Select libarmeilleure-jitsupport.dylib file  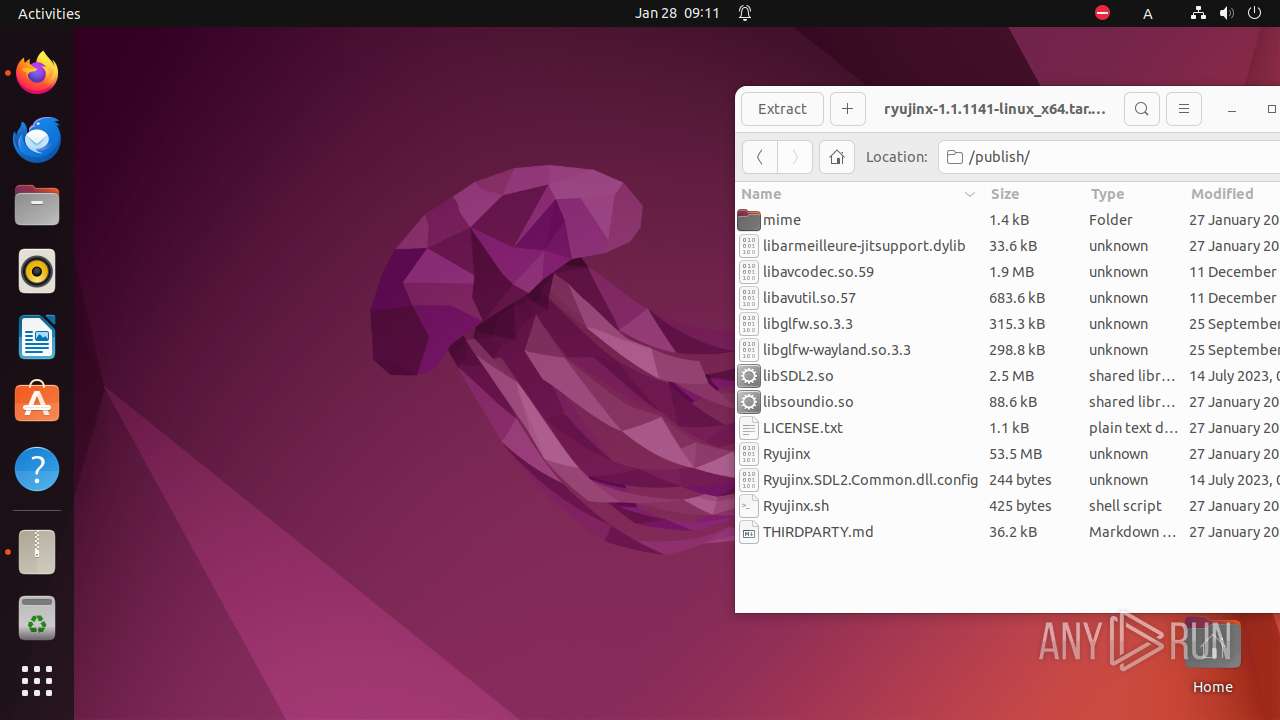pos(1007,246)
